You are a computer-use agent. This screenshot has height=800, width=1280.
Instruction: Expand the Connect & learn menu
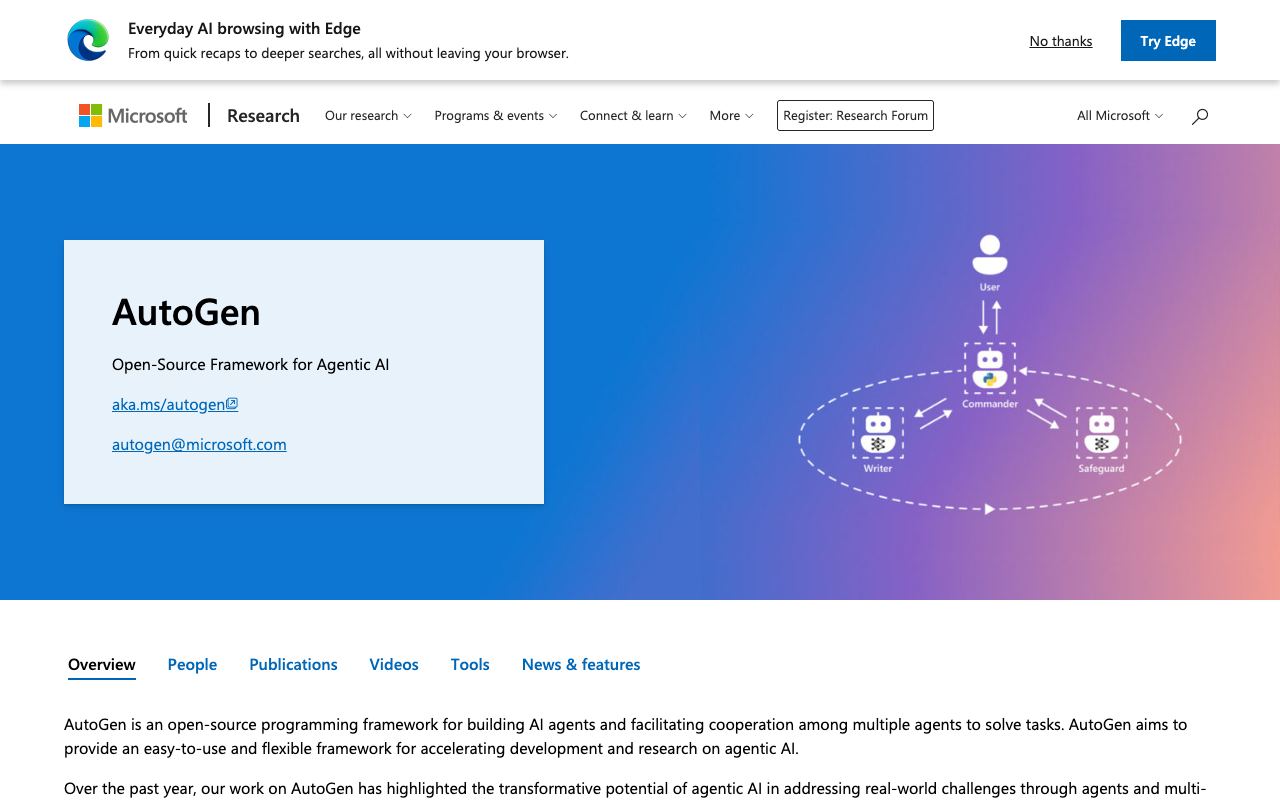click(x=633, y=116)
